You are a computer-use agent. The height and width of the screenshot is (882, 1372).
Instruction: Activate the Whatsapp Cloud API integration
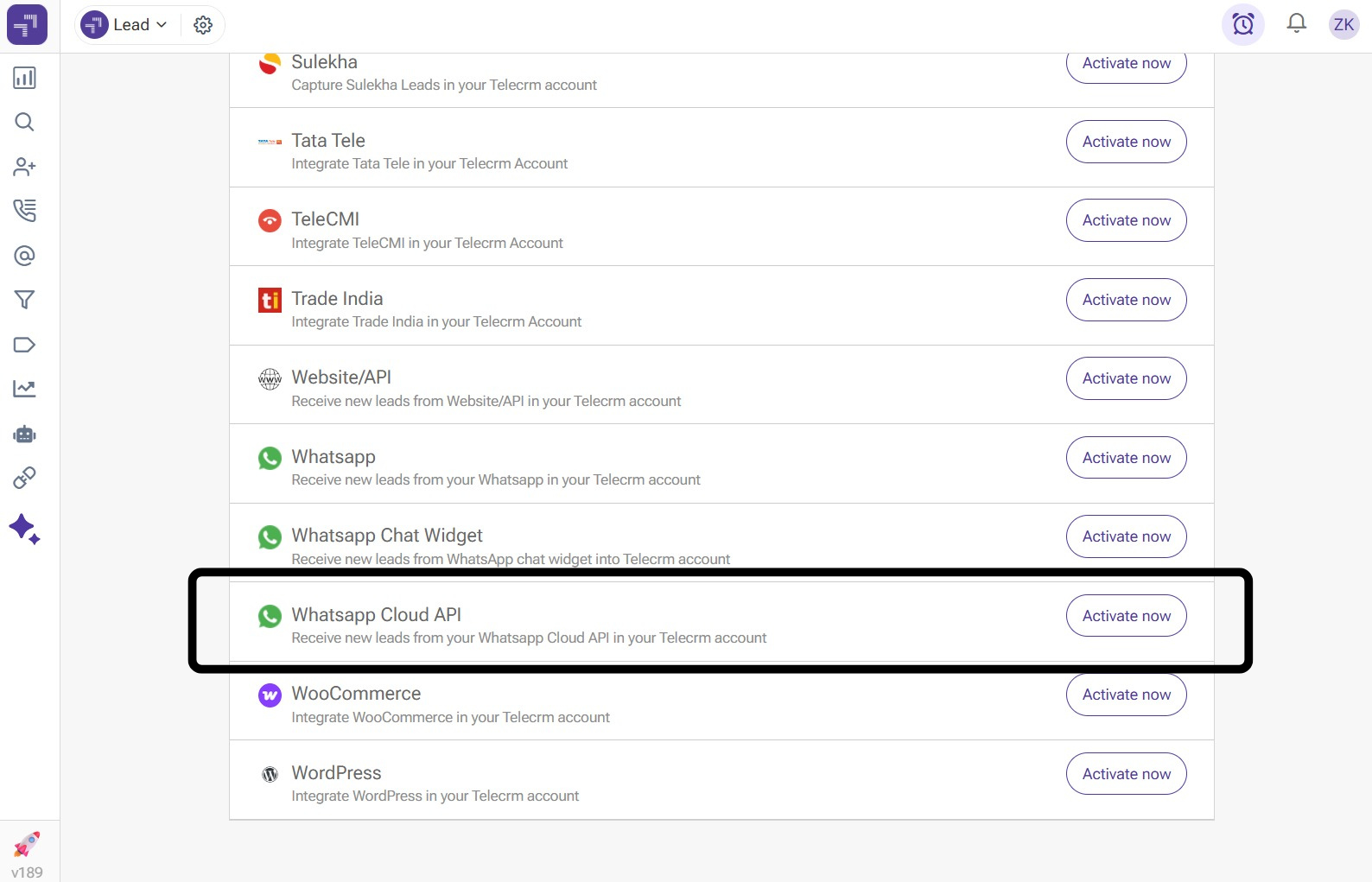coord(1126,616)
